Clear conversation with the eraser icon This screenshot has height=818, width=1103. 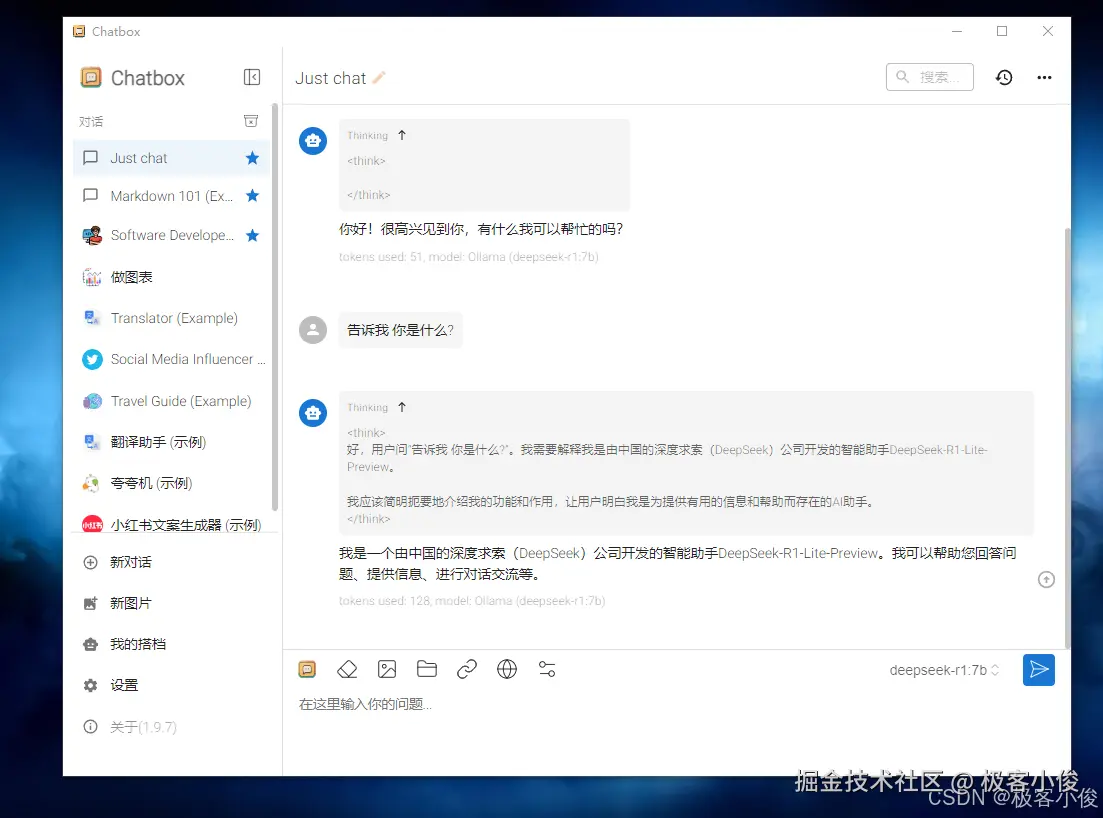tap(347, 669)
